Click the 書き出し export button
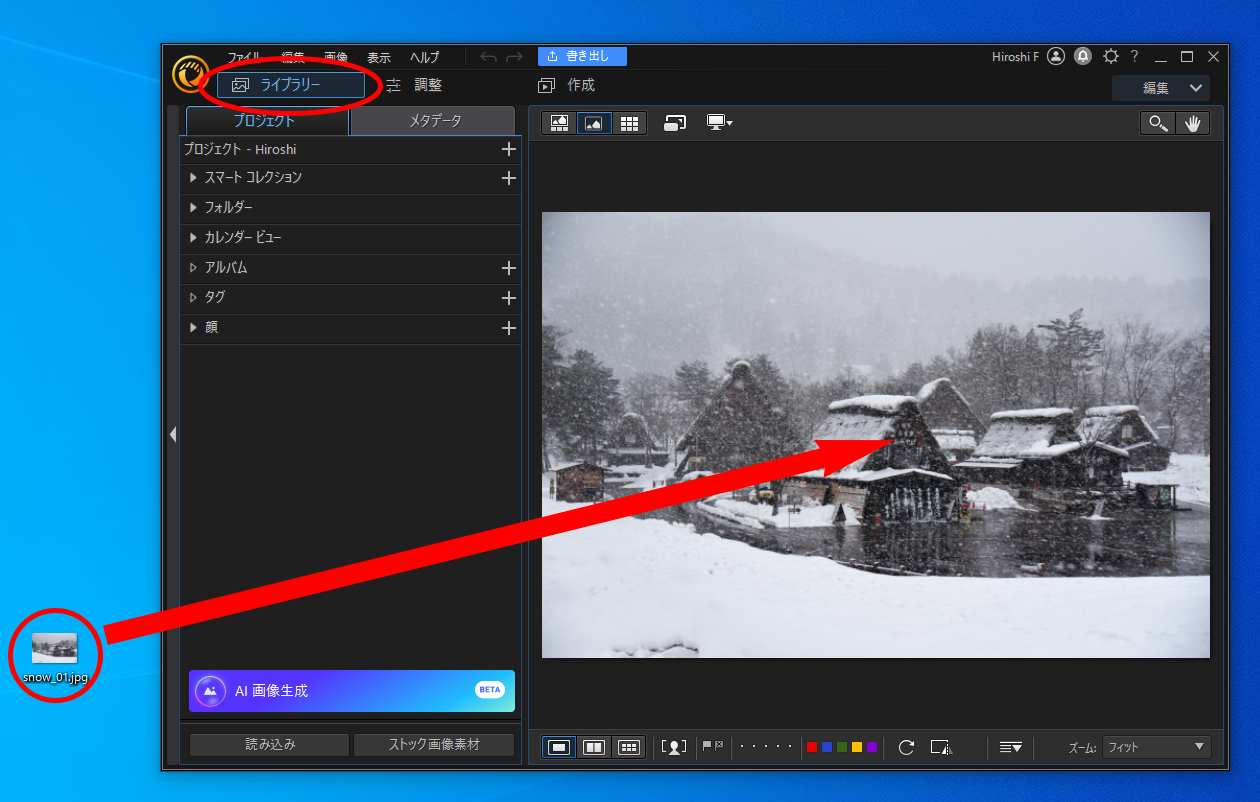Screen dimensions: 1260x802 (x=582, y=56)
